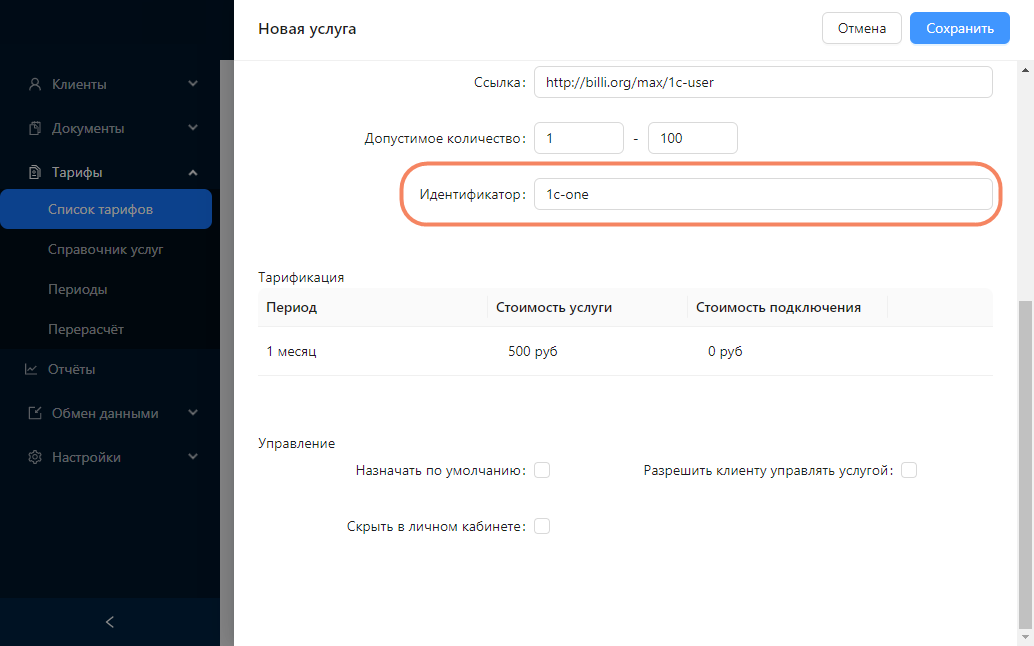Click the Ссылка input field
This screenshot has height=646, width=1034.
coord(763,82)
